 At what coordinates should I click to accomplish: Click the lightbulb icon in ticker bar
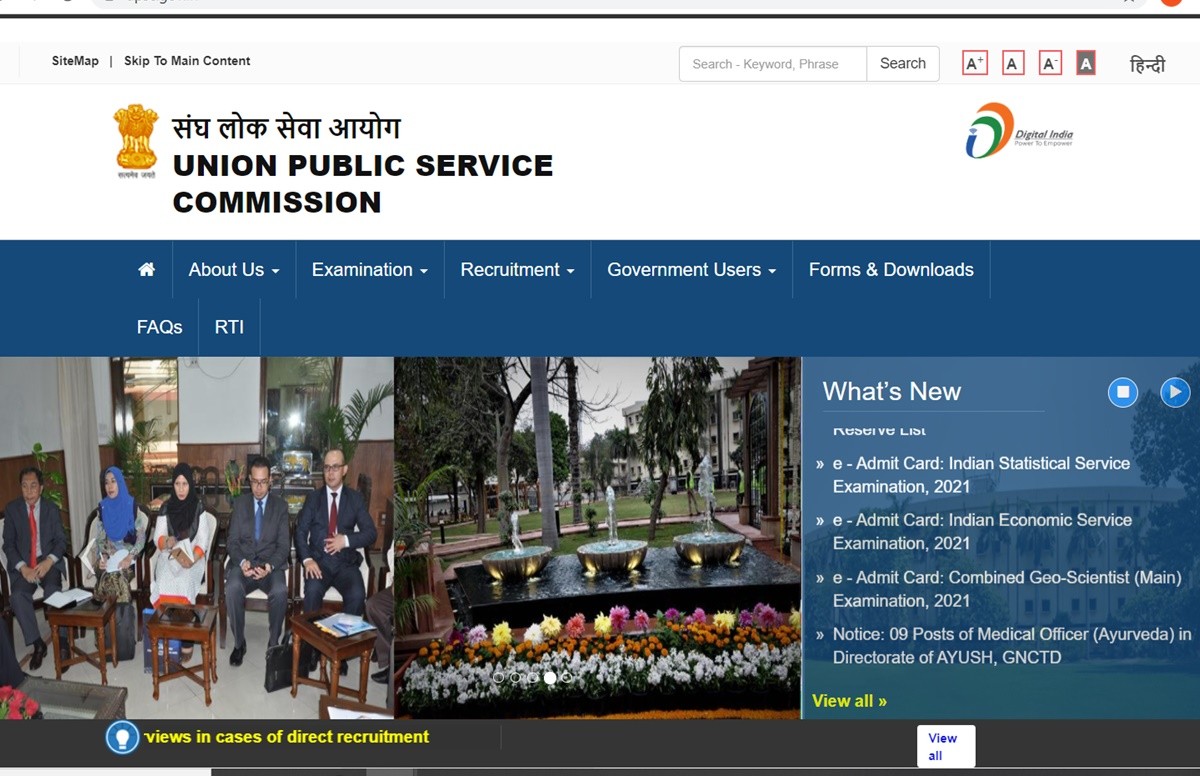[x=122, y=738]
